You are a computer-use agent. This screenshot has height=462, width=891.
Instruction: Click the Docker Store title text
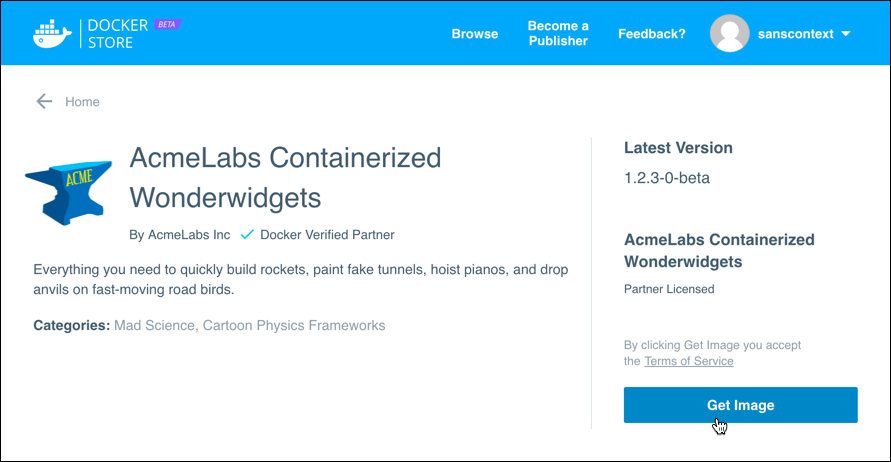tap(117, 33)
